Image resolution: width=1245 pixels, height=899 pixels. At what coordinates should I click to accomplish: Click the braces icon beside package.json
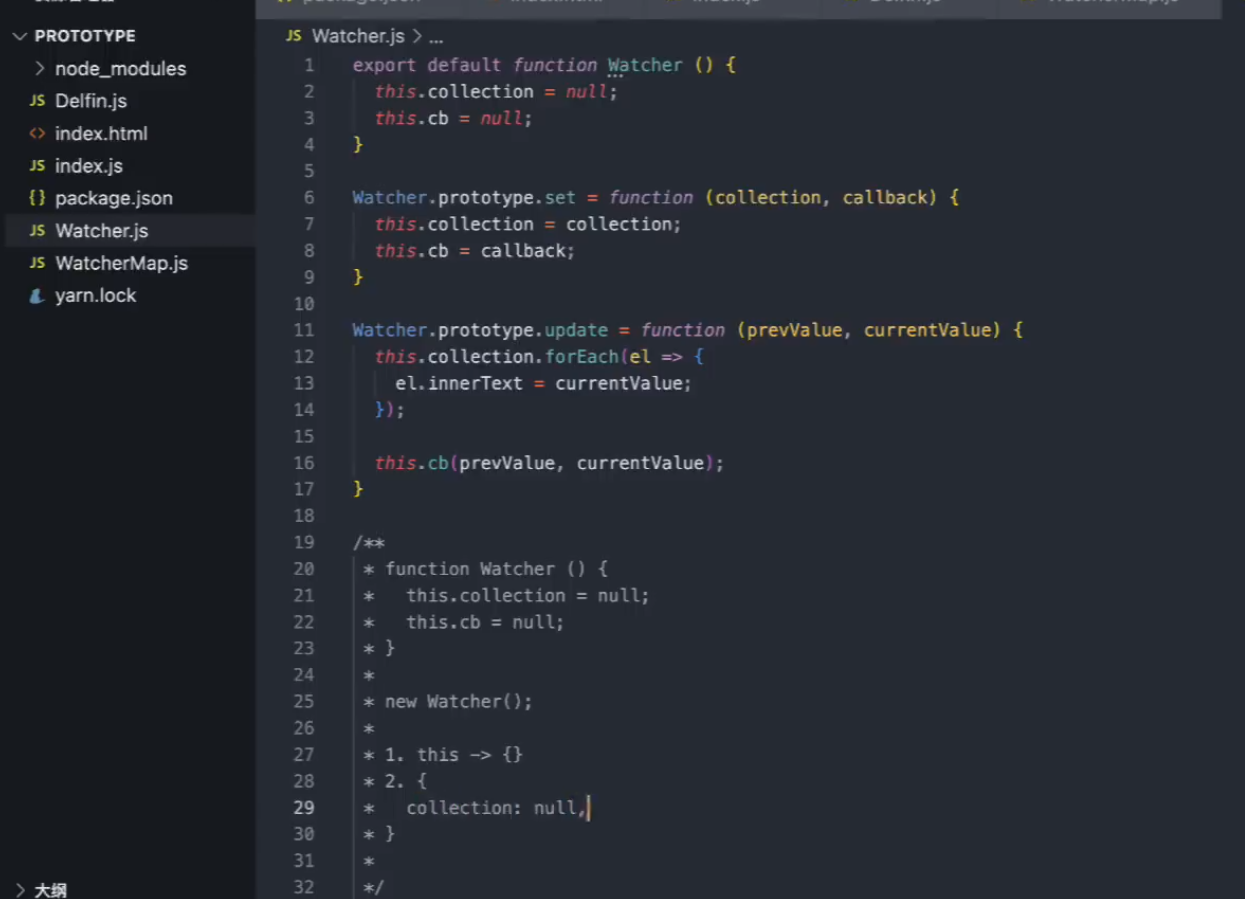click(37, 198)
